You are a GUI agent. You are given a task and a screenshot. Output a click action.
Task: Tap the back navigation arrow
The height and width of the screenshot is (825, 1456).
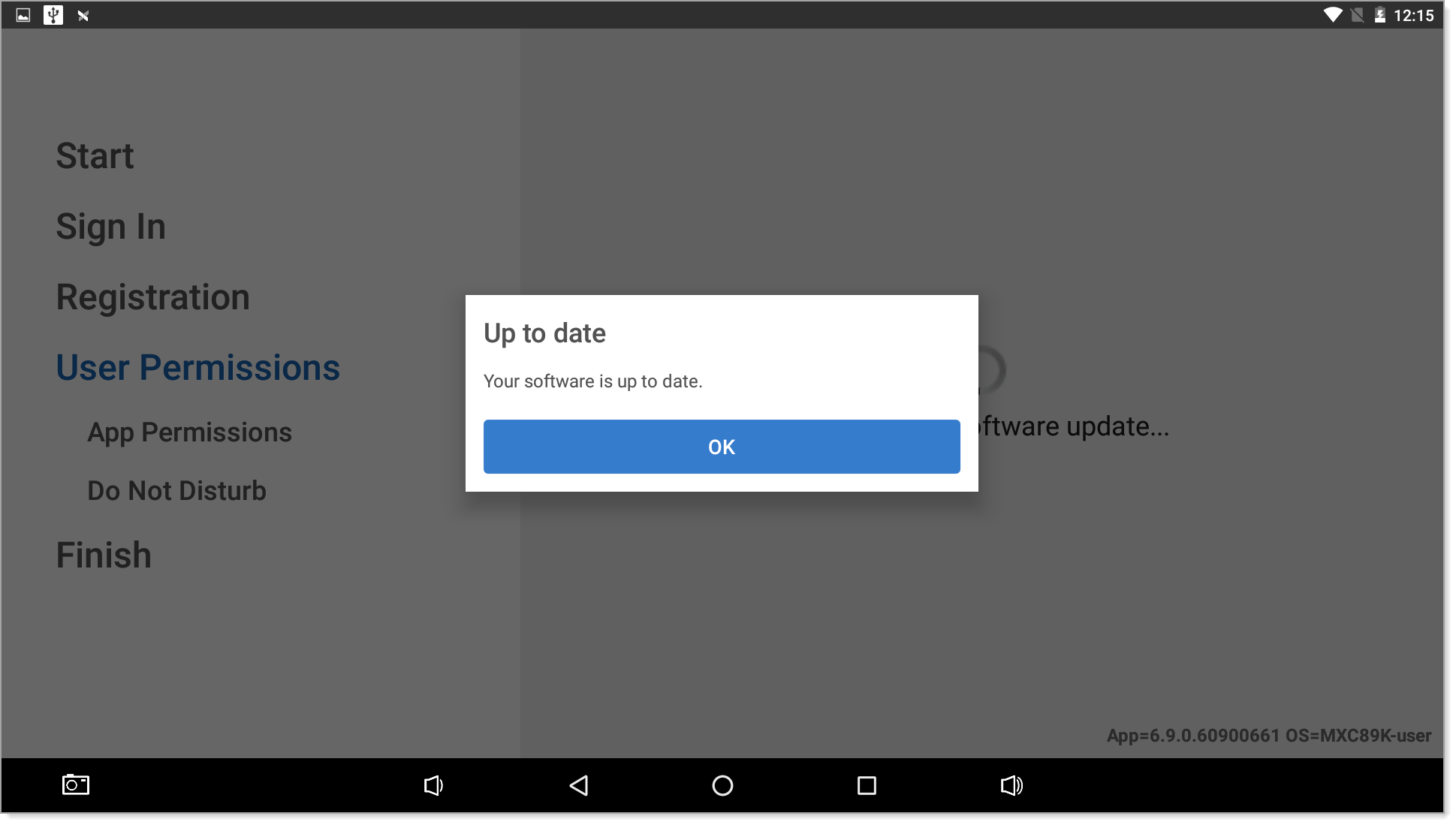[580, 784]
